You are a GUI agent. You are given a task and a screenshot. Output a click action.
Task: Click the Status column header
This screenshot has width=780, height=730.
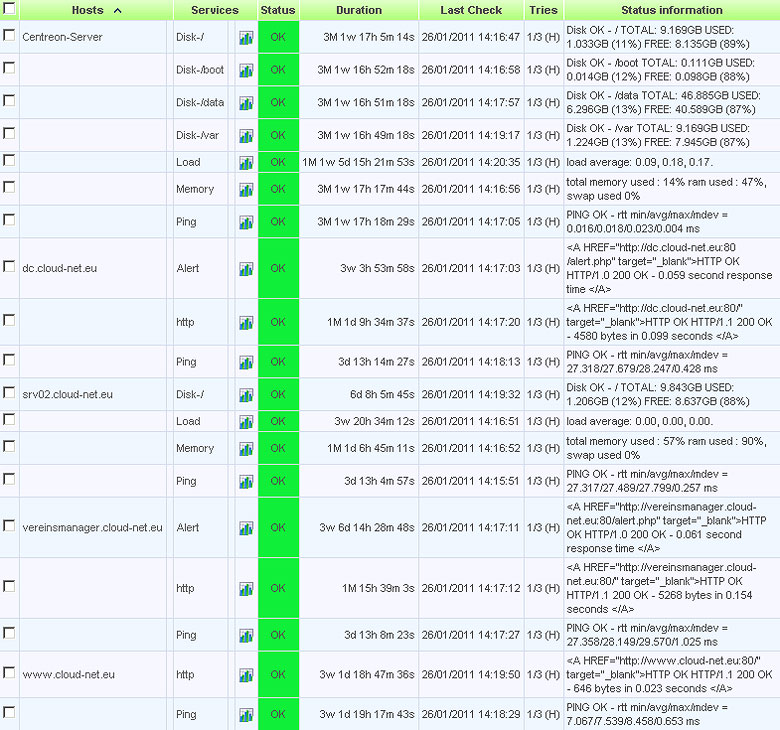(278, 10)
